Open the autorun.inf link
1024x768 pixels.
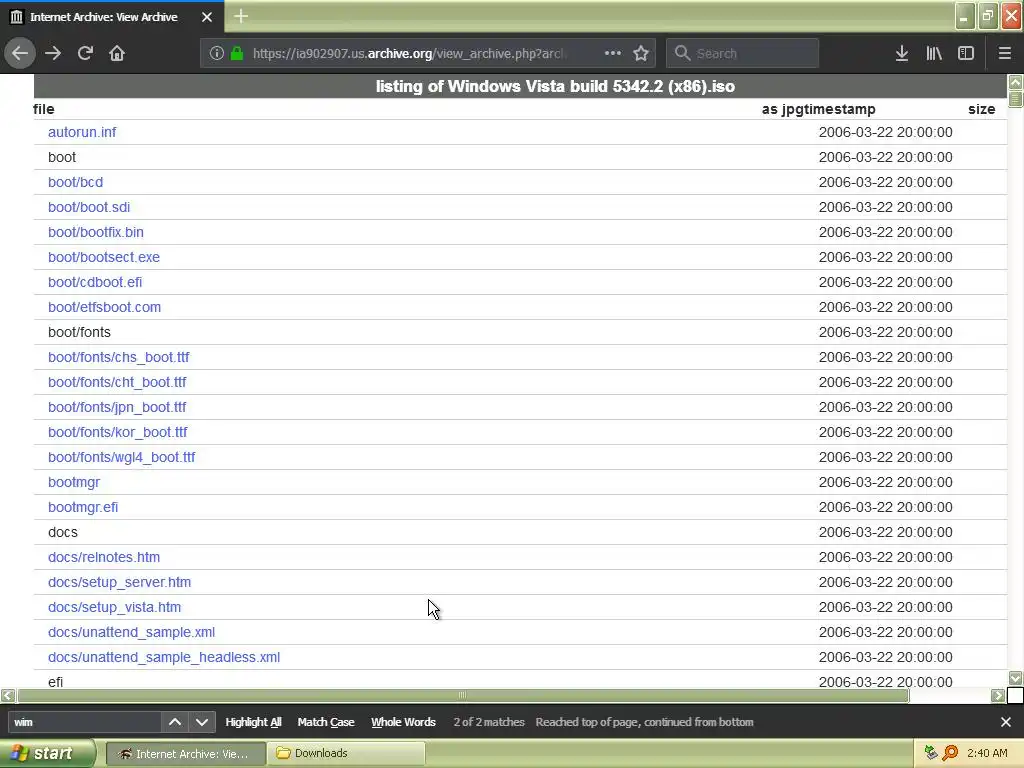82,132
